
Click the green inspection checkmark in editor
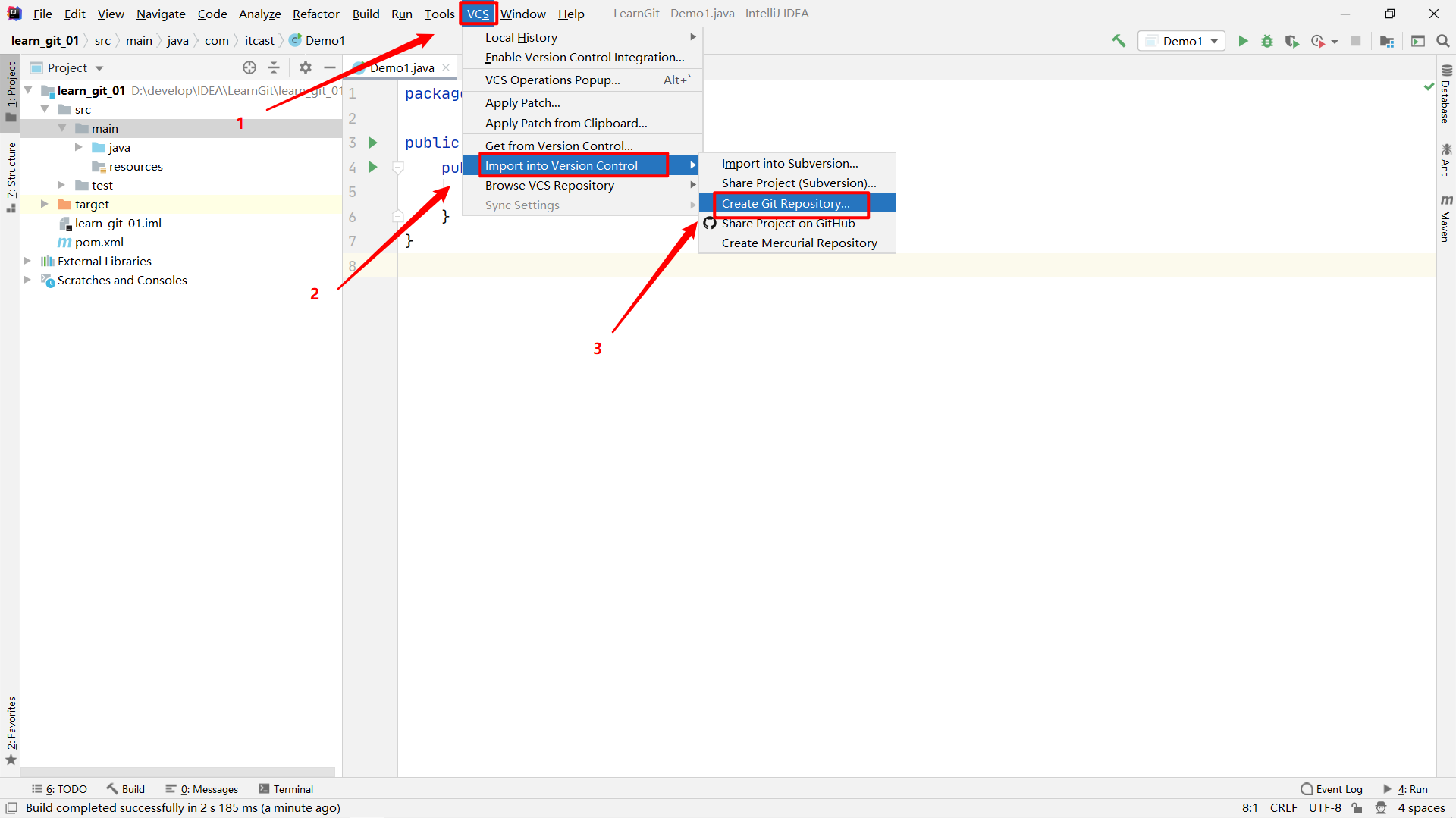point(1429,87)
